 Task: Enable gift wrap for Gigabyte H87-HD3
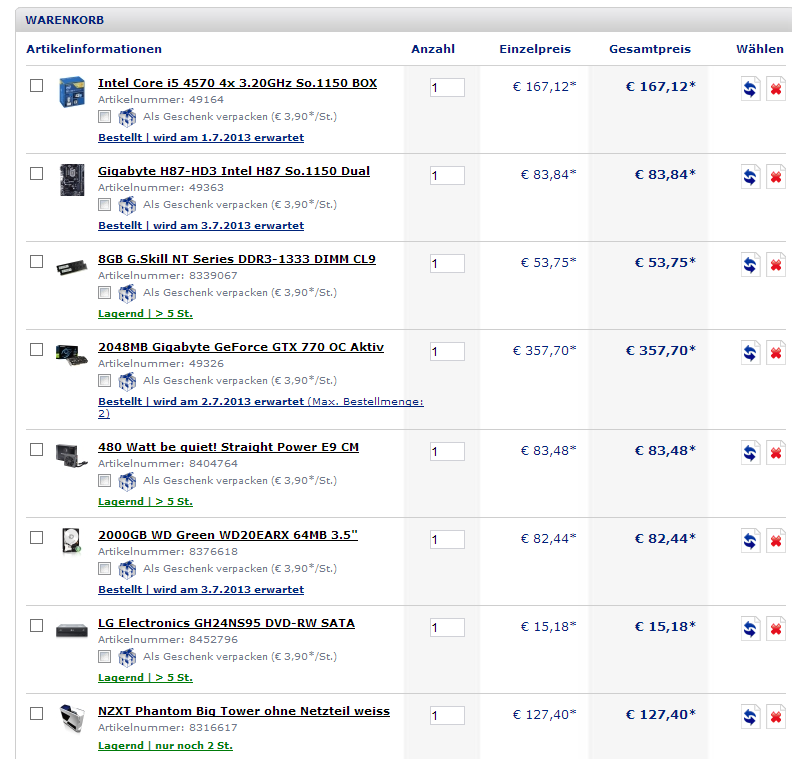pyautogui.click(x=105, y=205)
